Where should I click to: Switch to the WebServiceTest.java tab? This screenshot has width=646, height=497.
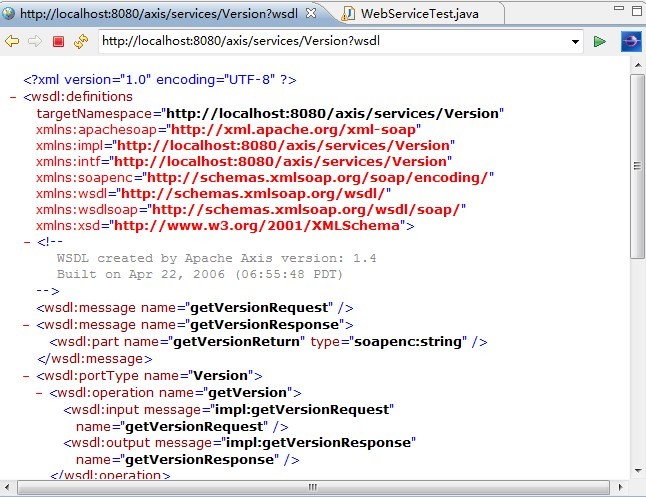pos(419,14)
